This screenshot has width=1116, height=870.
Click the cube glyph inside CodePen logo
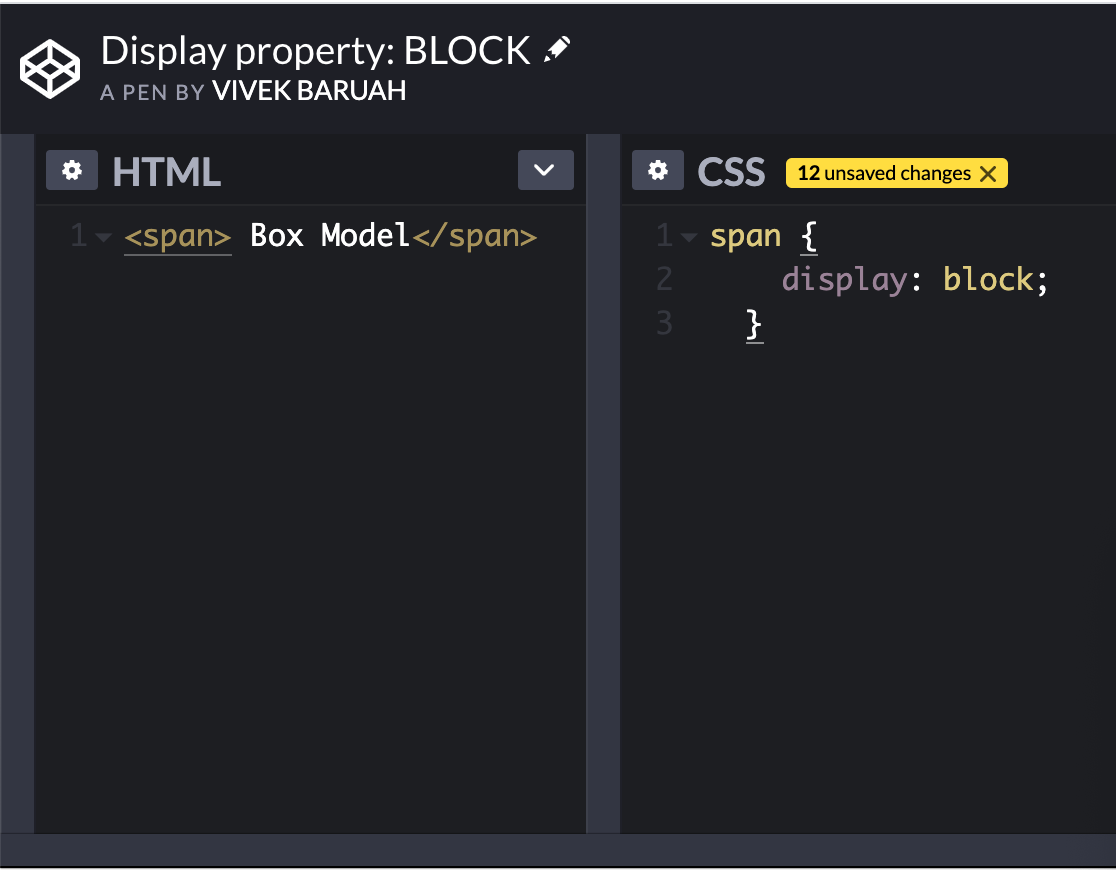tap(49, 68)
